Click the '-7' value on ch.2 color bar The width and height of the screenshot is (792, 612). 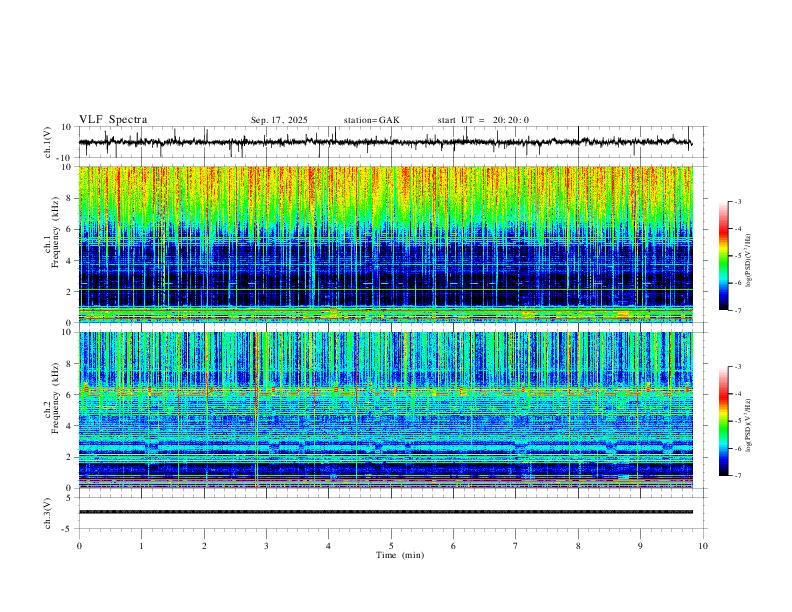point(737,476)
